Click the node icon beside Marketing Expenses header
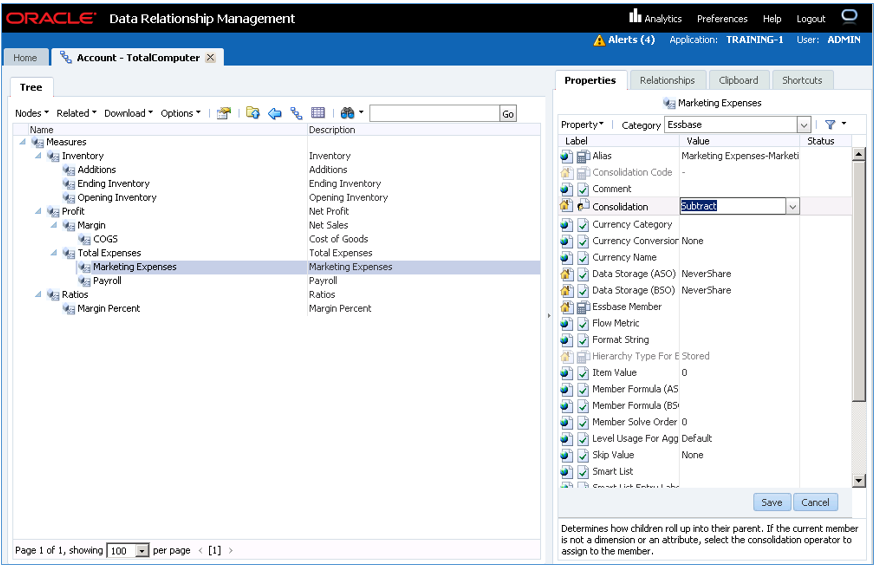 669,103
